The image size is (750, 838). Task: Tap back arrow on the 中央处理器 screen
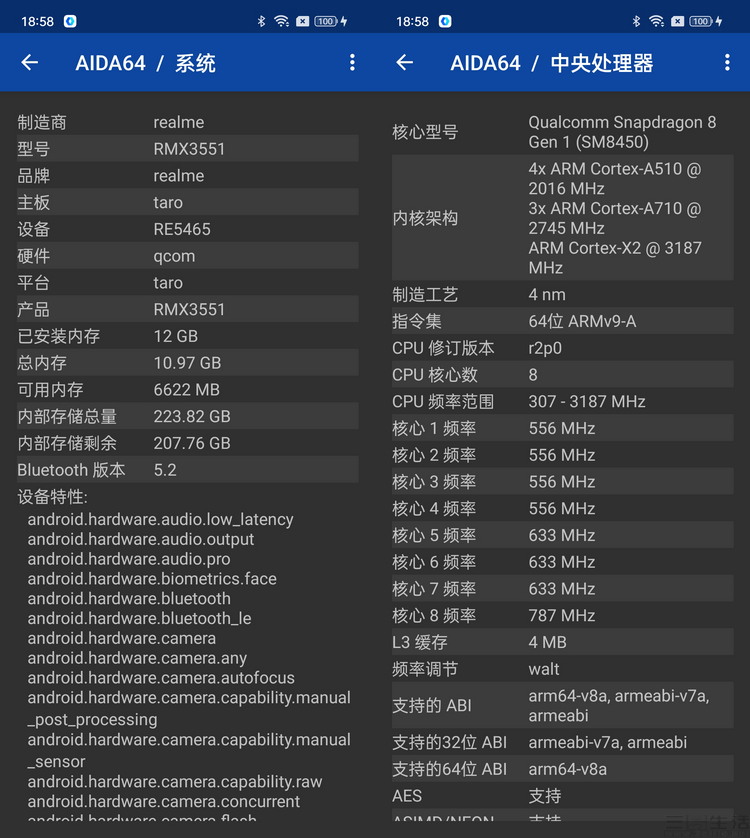point(405,63)
